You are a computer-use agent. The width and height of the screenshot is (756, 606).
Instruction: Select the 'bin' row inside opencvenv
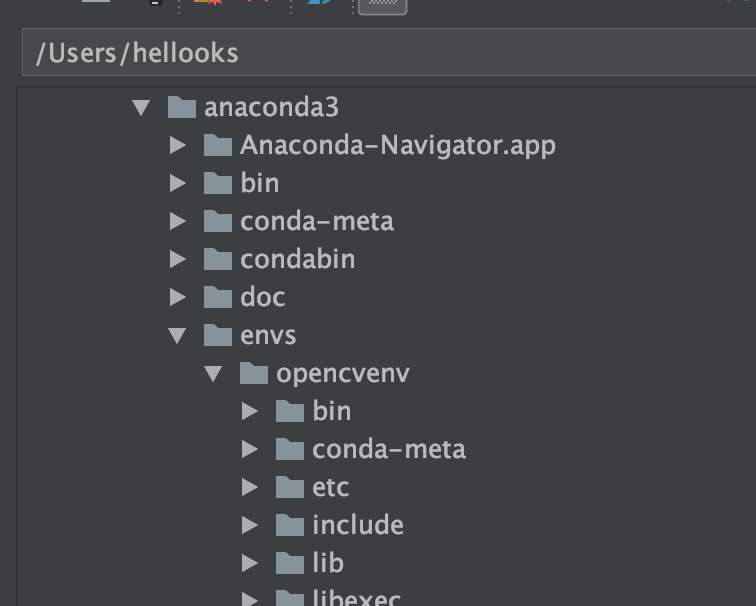[x=386, y=411]
